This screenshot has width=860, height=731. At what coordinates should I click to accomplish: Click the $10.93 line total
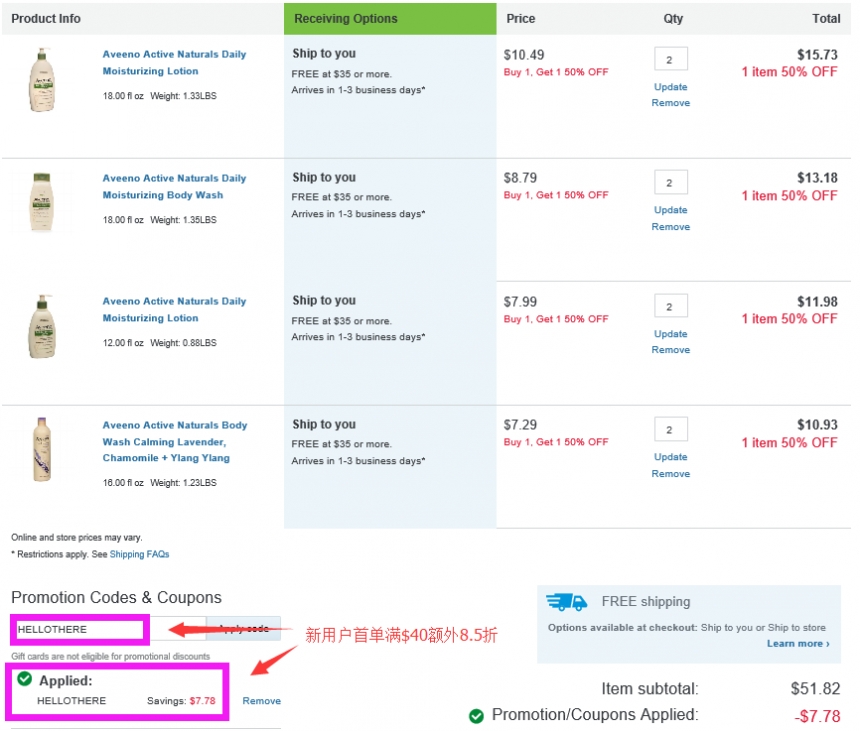coord(817,424)
